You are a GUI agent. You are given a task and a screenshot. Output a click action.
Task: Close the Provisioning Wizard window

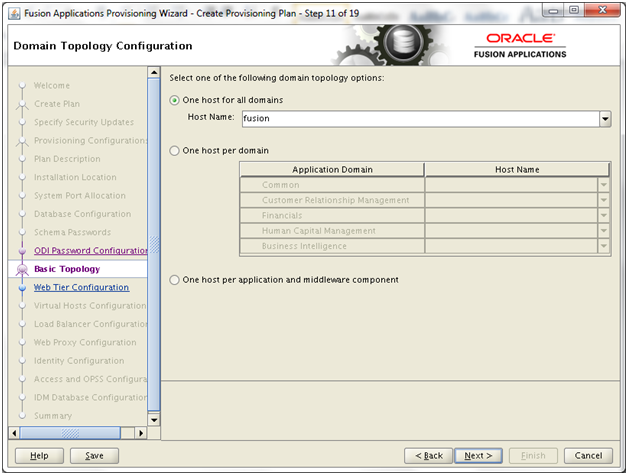pos(602,10)
